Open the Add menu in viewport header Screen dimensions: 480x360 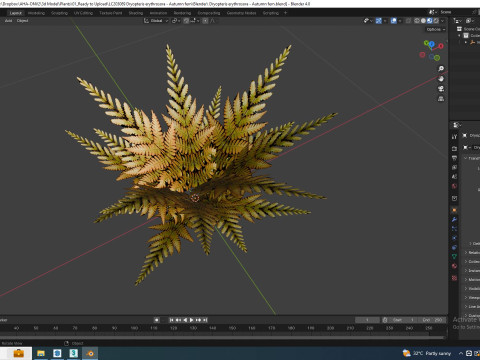[x=8, y=21]
